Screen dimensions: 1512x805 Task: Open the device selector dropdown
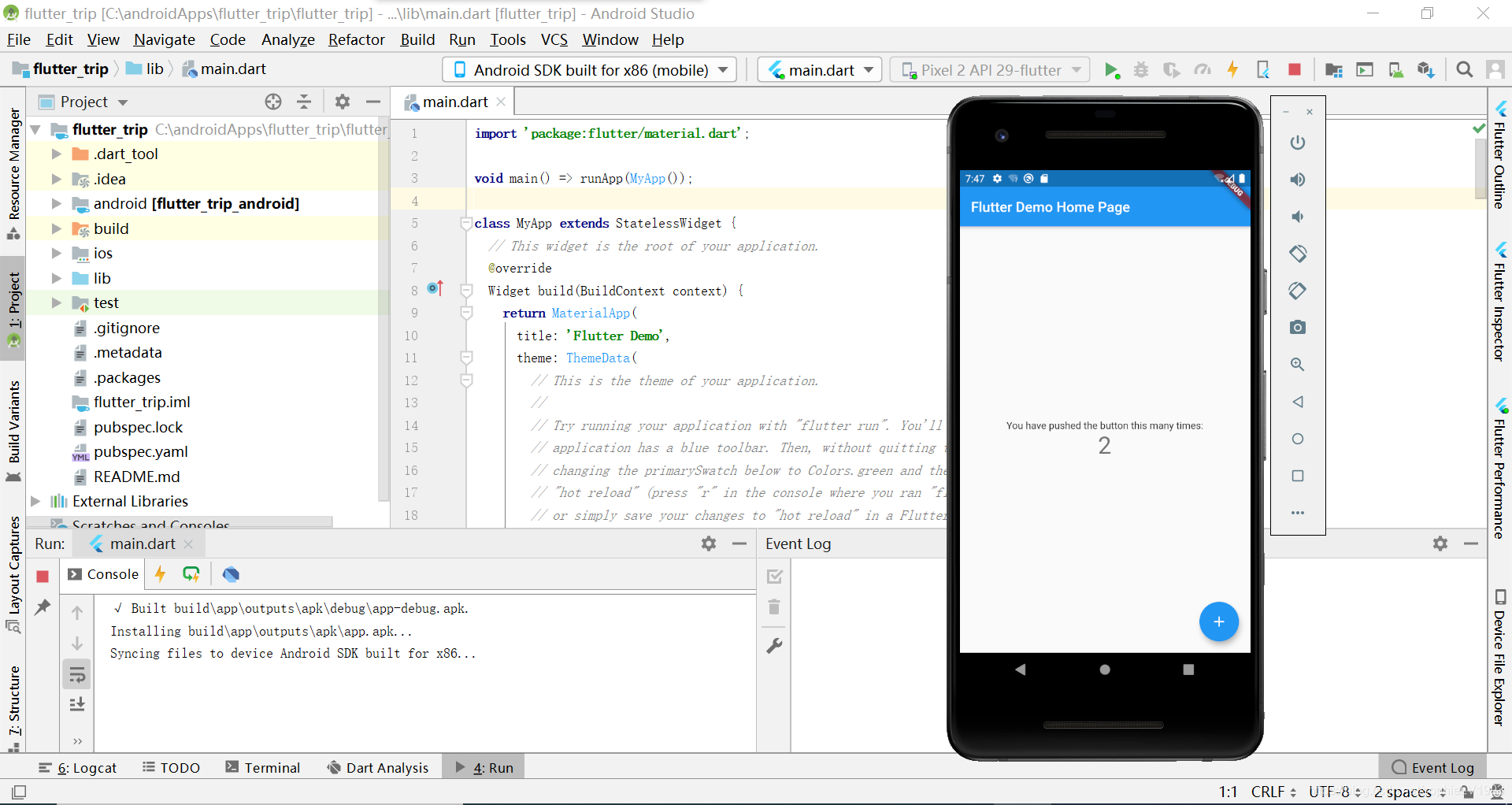click(590, 70)
